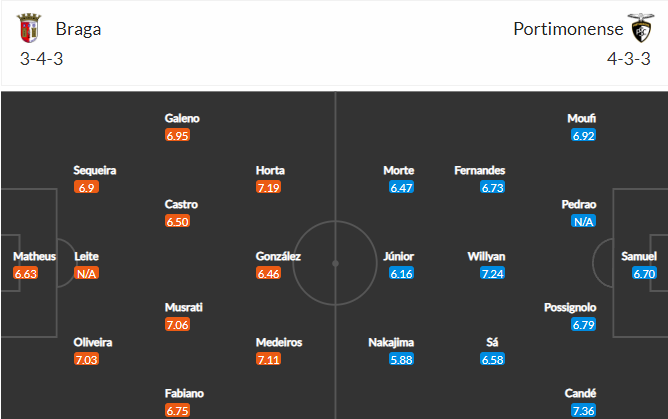This screenshot has width=668, height=419.
Task: Click Possignolo's 6.79 rating badge
Action: click(x=583, y=325)
